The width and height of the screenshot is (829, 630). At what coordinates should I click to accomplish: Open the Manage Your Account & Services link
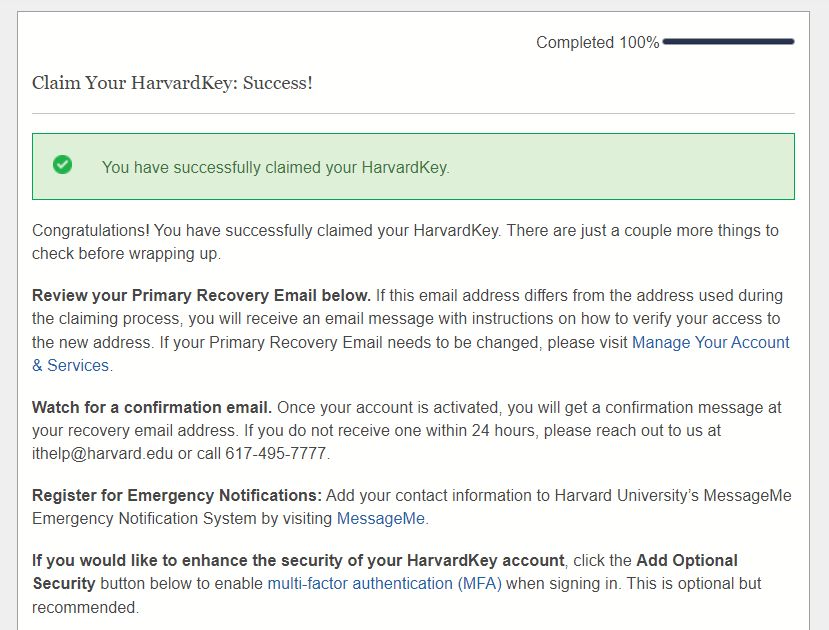click(710, 343)
